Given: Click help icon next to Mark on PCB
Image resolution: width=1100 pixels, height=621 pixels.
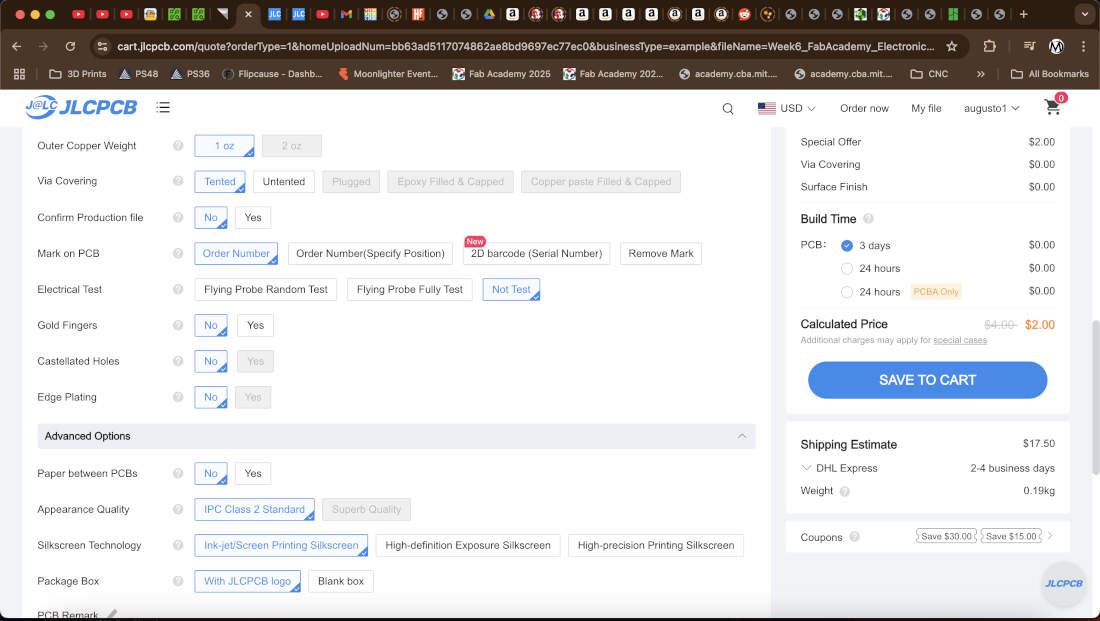Looking at the screenshot, I should pos(178,253).
